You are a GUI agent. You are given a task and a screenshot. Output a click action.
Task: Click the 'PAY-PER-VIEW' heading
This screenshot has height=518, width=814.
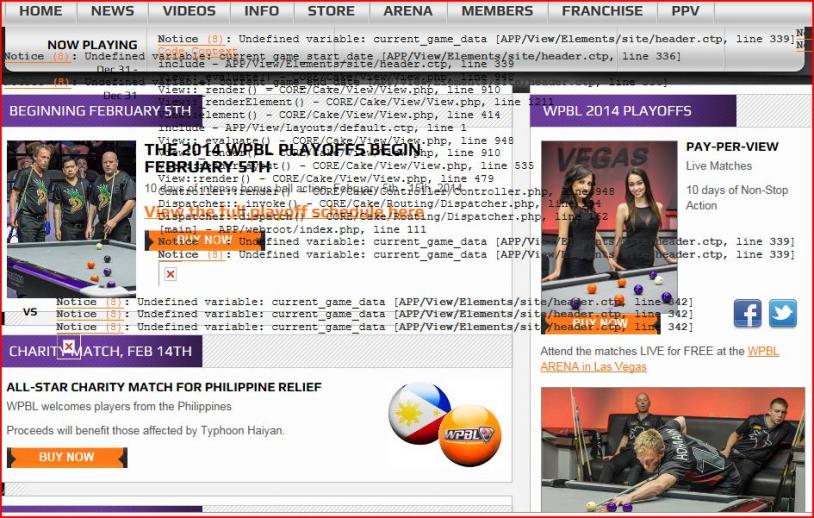(732, 147)
